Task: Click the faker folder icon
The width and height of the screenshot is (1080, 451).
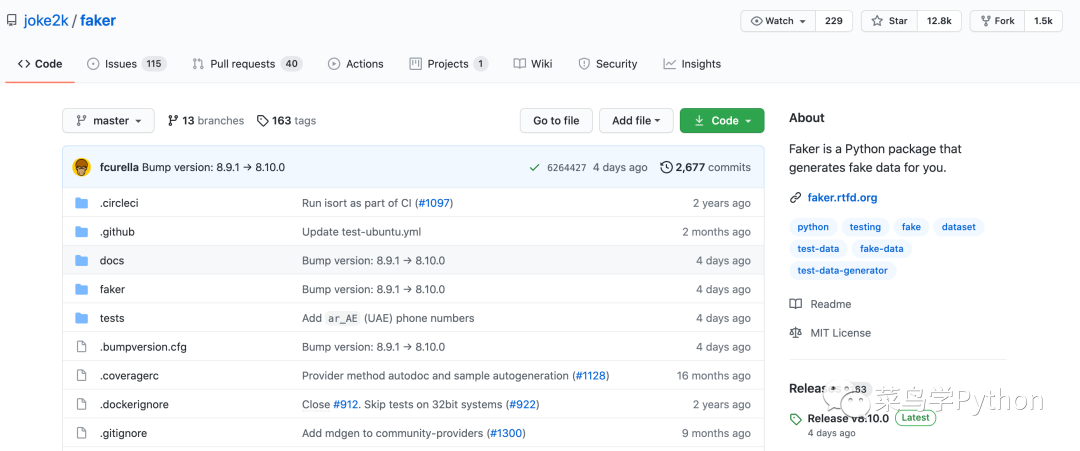Action: pos(82,289)
